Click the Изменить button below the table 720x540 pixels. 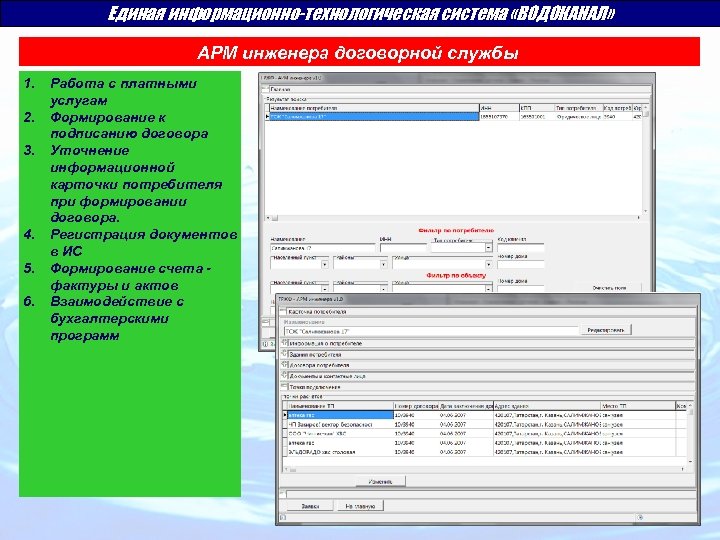(x=381, y=482)
